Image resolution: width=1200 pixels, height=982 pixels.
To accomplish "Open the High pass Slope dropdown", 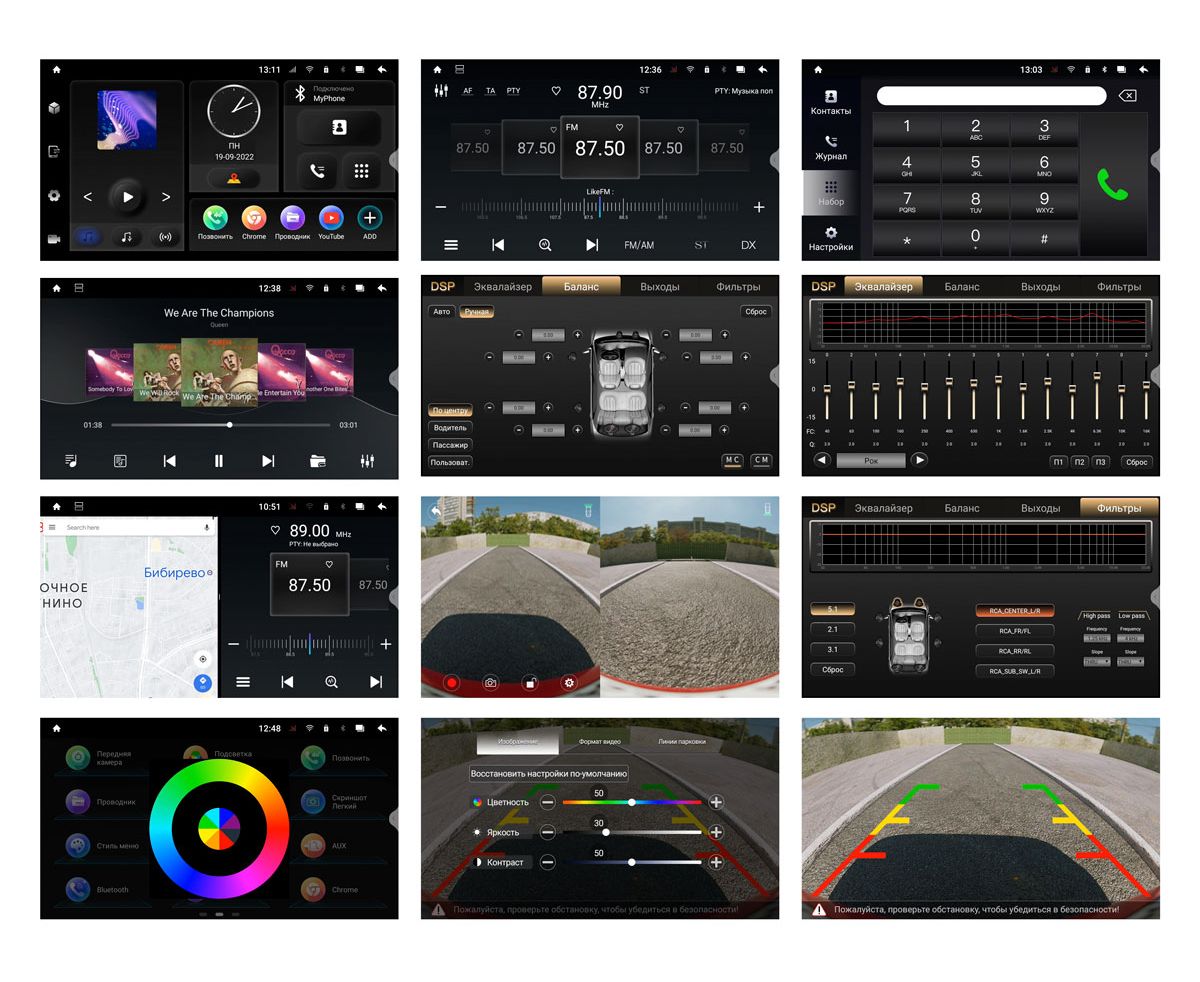I will click(x=1097, y=662).
